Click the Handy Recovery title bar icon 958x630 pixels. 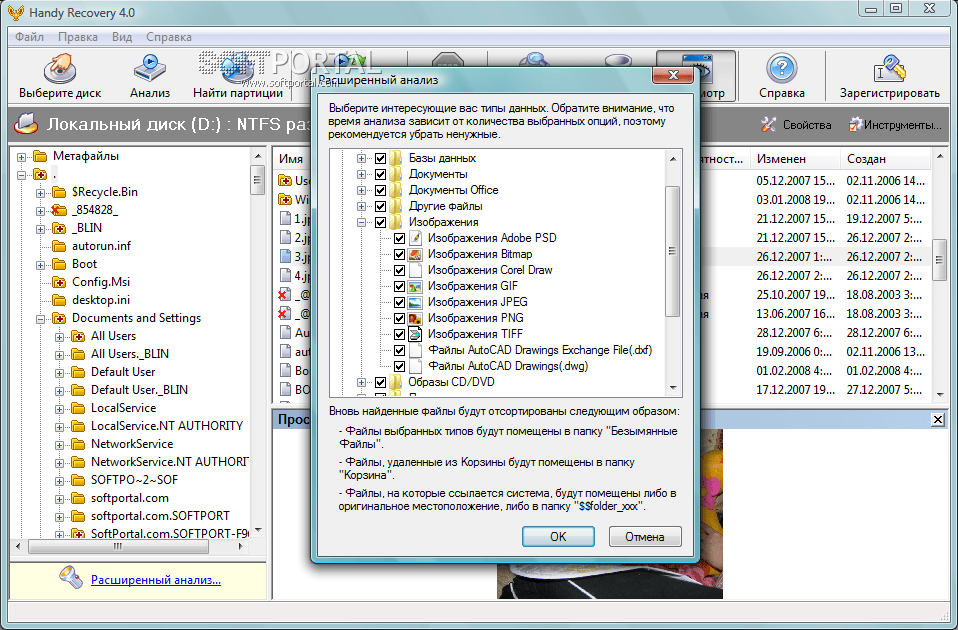pos(15,12)
